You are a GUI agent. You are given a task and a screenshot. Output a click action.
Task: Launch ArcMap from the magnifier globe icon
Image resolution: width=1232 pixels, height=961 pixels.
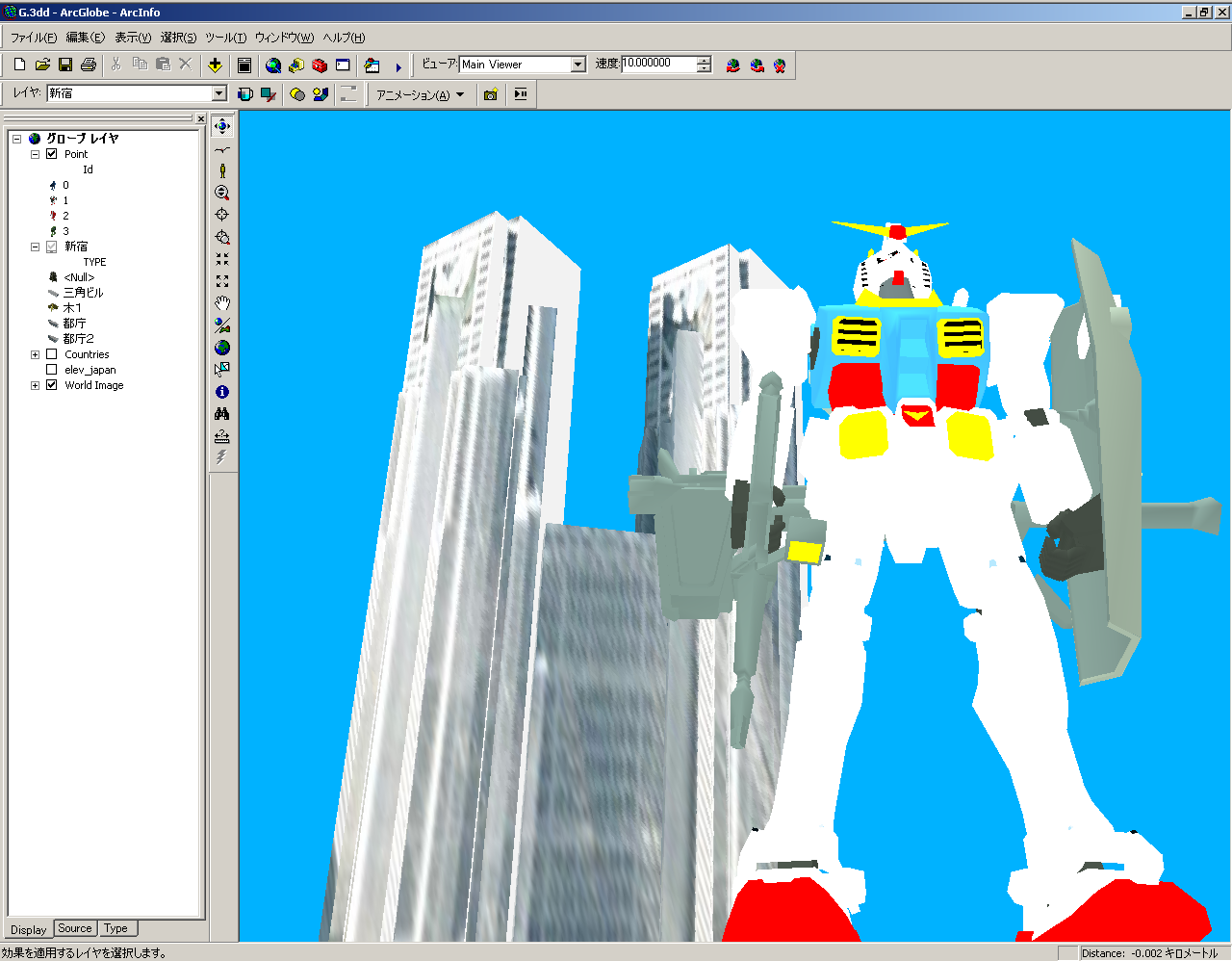[273, 65]
